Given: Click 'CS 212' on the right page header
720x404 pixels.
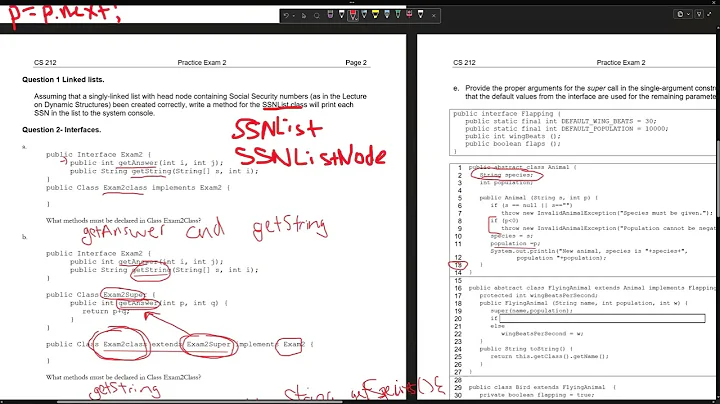Looking at the screenshot, I should [x=464, y=62].
